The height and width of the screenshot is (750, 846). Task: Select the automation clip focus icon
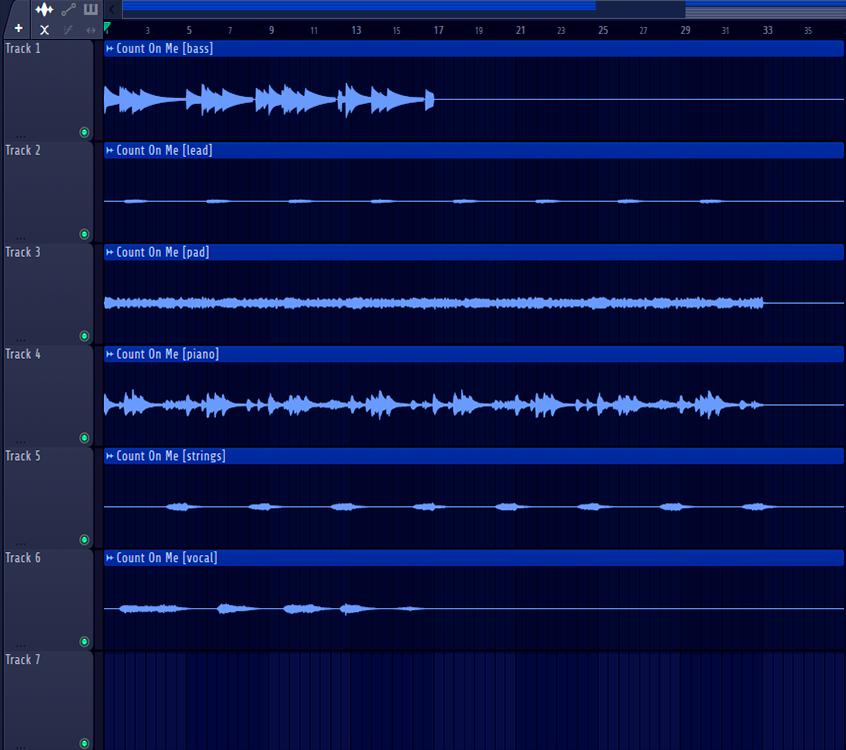(68, 10)
